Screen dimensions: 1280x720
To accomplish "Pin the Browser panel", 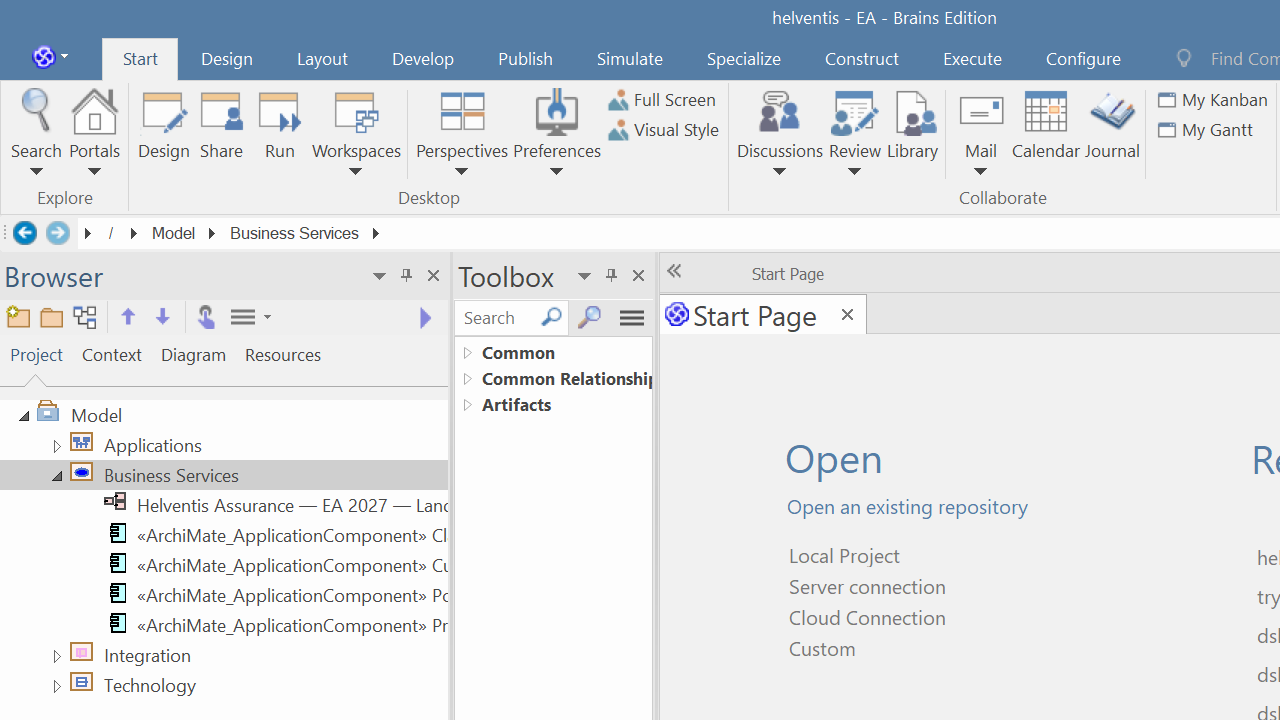I will click(406, 276).
